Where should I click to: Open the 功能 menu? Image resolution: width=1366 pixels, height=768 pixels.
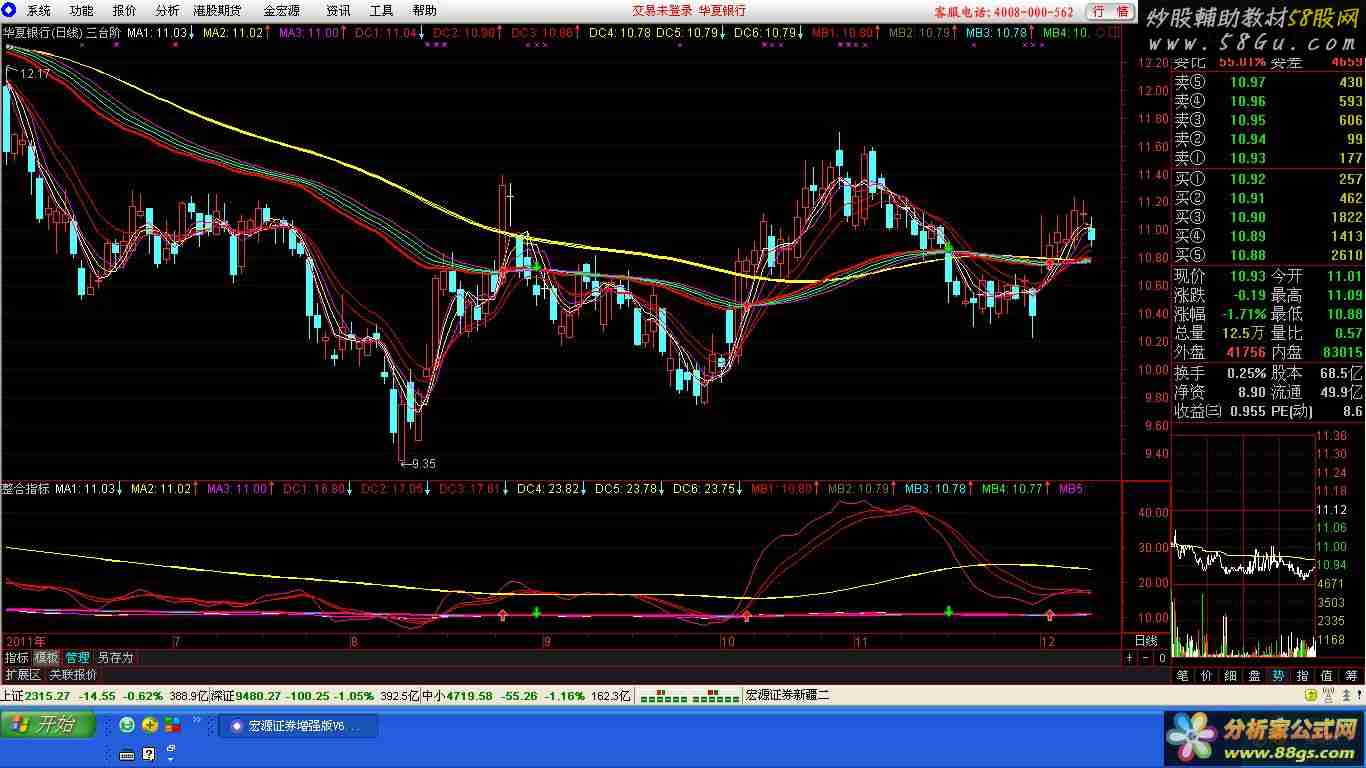click(x=82, y=11)
